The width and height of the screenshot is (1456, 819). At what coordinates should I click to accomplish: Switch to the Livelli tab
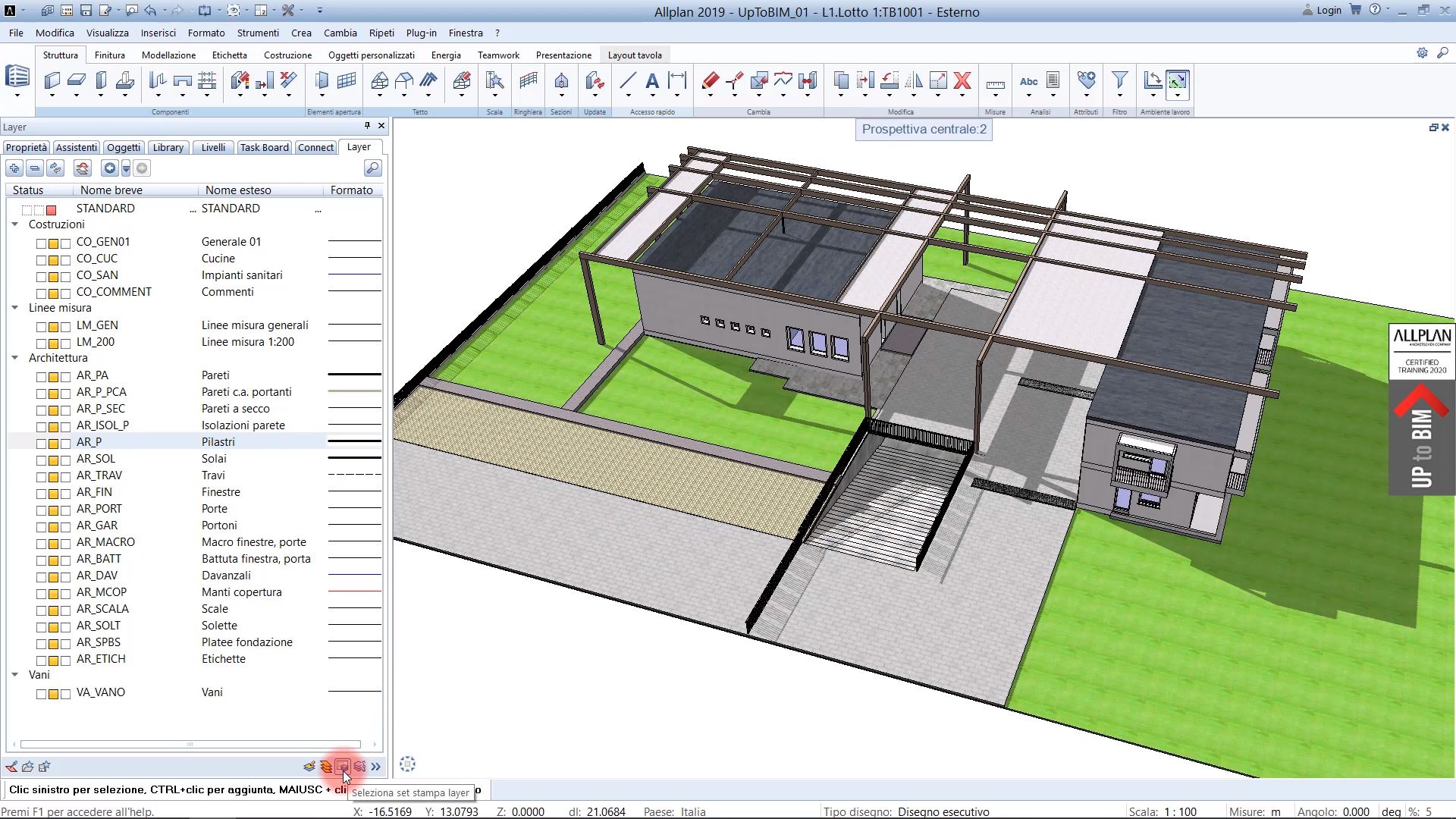pyautogui.click(x=213, y=147)
